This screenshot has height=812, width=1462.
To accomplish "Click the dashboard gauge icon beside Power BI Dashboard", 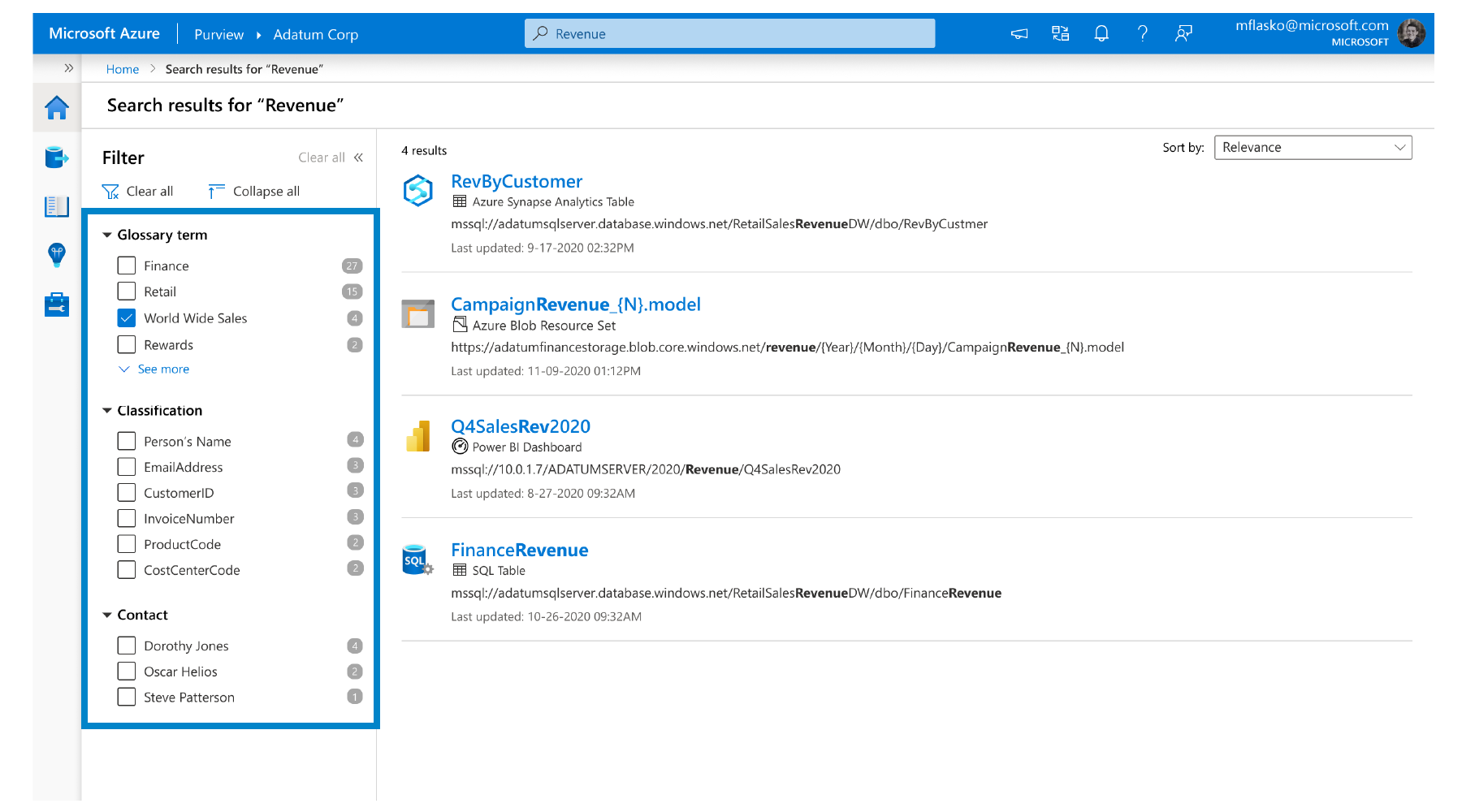I will click(460, 447).
